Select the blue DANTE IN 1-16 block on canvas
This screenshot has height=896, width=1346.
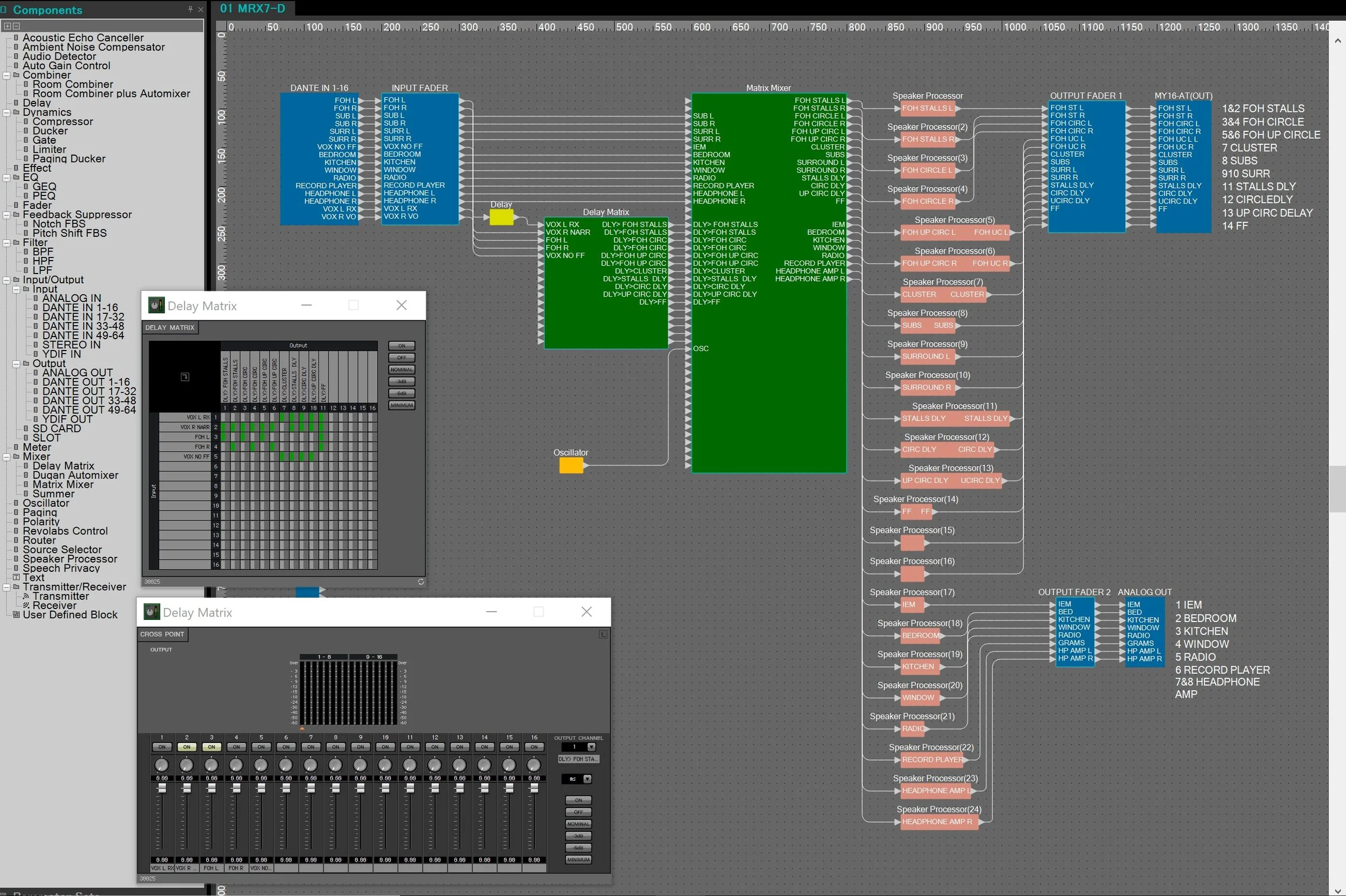[x=319, y=159]
